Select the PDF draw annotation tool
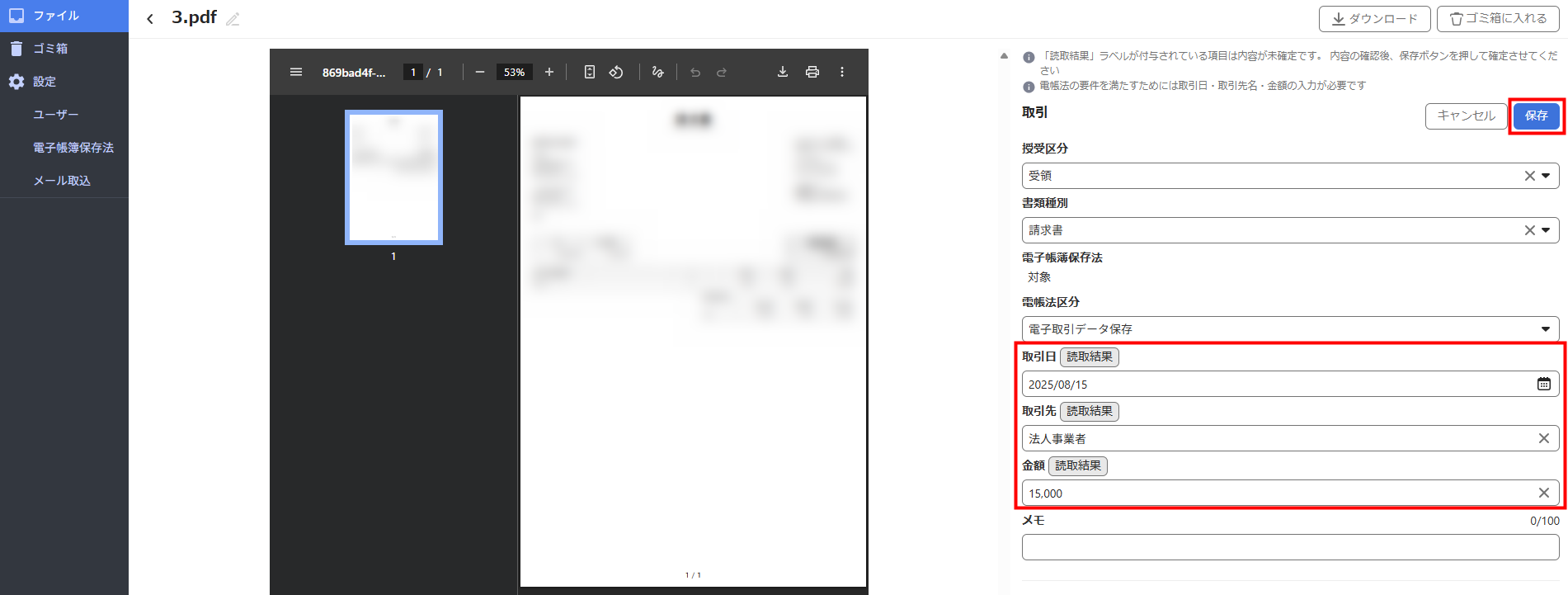Screen dimensions: 1568x595 tap(657, 72)
